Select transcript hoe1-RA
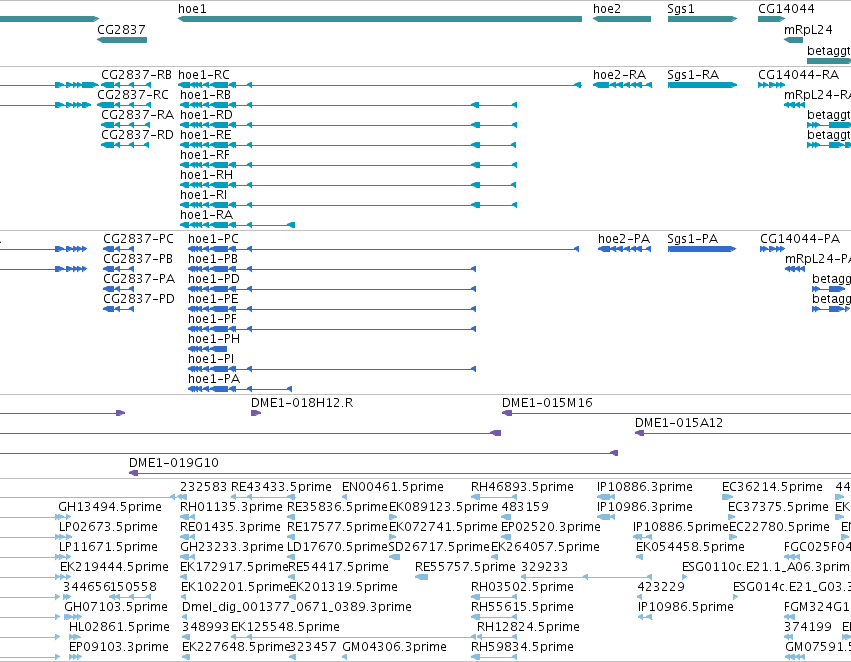The image size is (851, 662). (x=206, y=215)
